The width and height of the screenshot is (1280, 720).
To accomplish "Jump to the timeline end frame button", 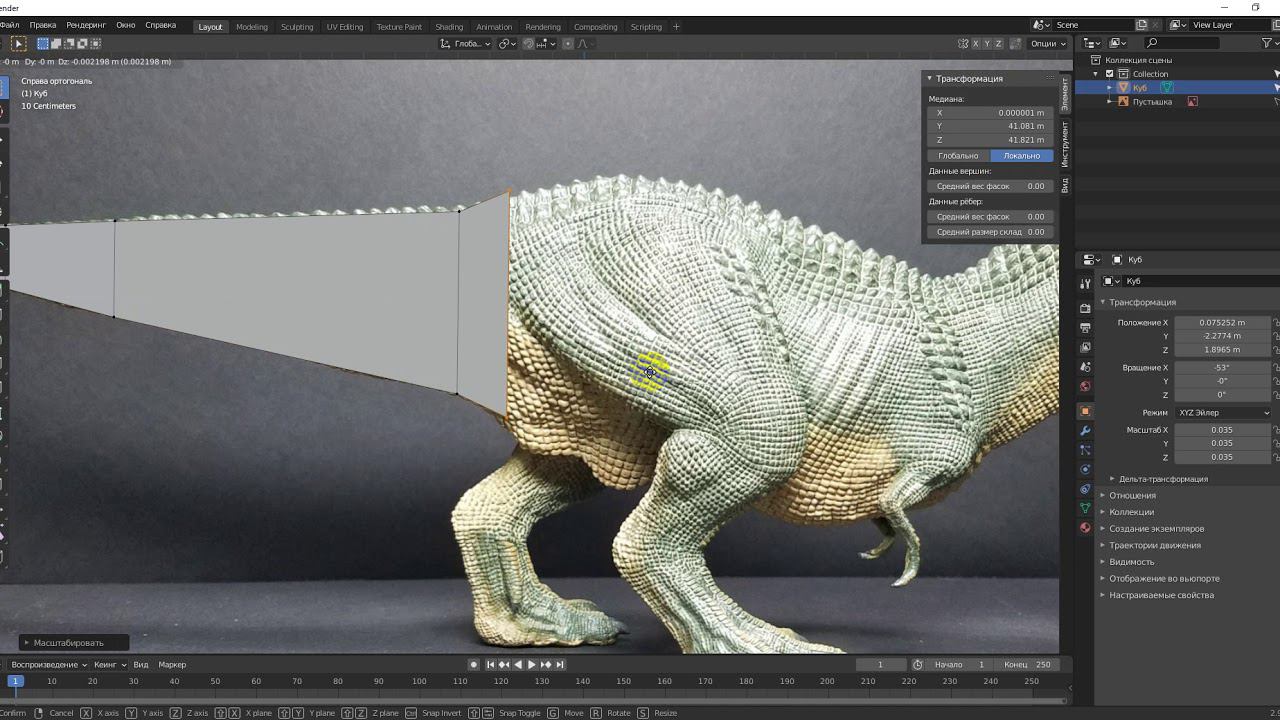I will tap(560, 665).
